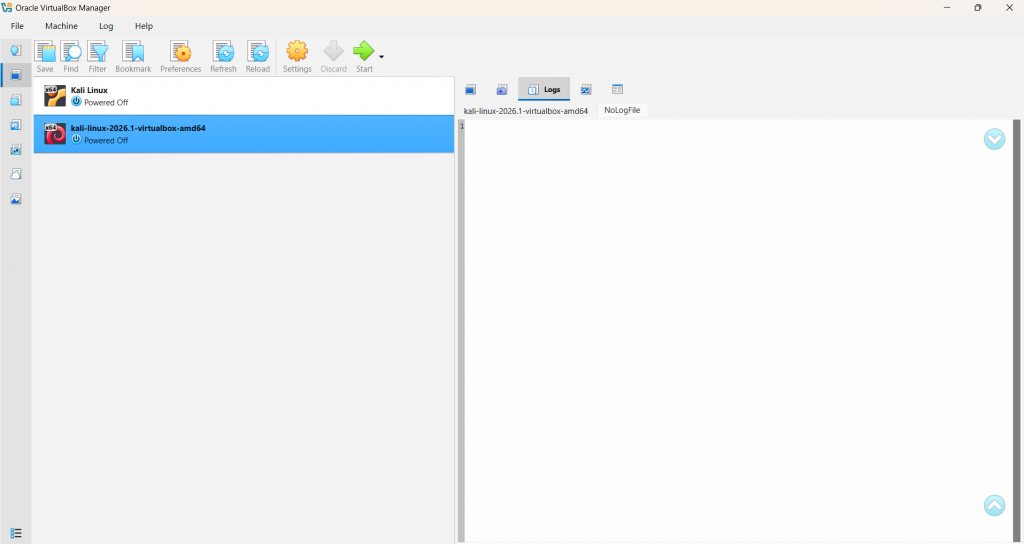Viewport: 1024px width, 544px height.
Task: Click the red Debian swirl machine icon
Action: coord(55,134)
